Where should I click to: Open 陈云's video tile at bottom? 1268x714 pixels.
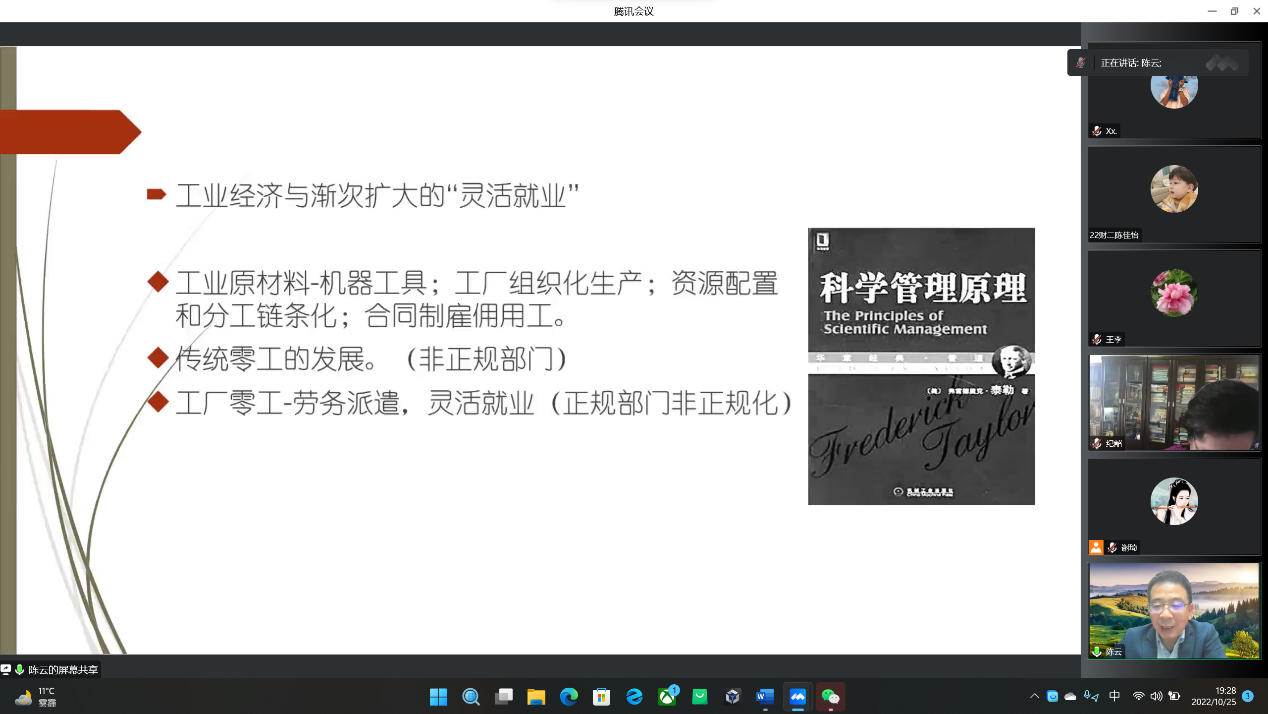pyautogui.click(x=1174, y=610)
